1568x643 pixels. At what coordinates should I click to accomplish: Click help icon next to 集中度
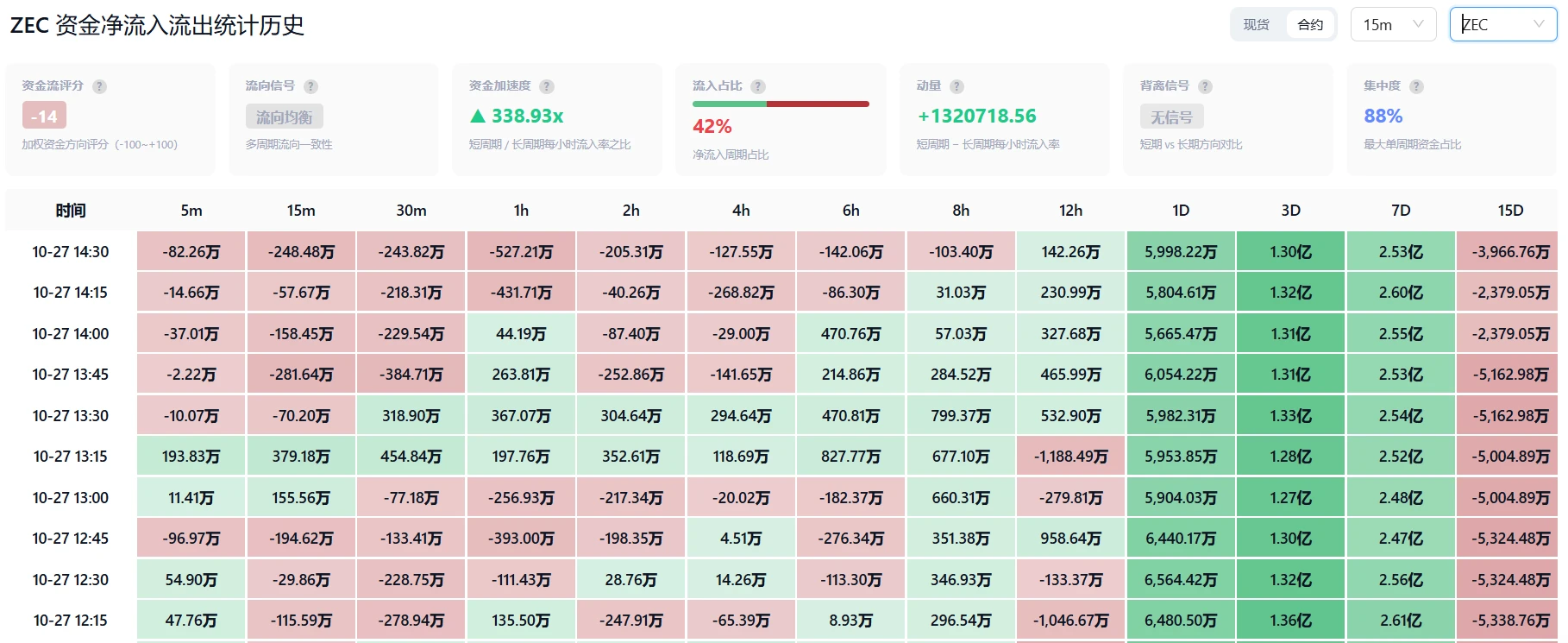tap(1416, 86)
